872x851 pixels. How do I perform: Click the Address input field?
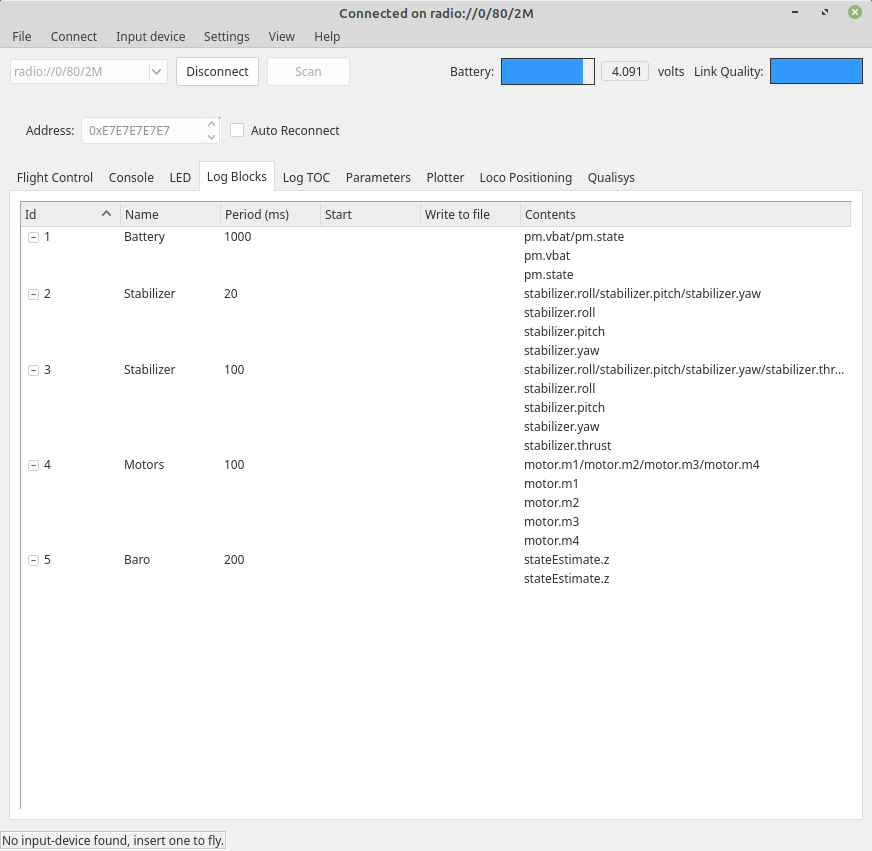(142, 131)
